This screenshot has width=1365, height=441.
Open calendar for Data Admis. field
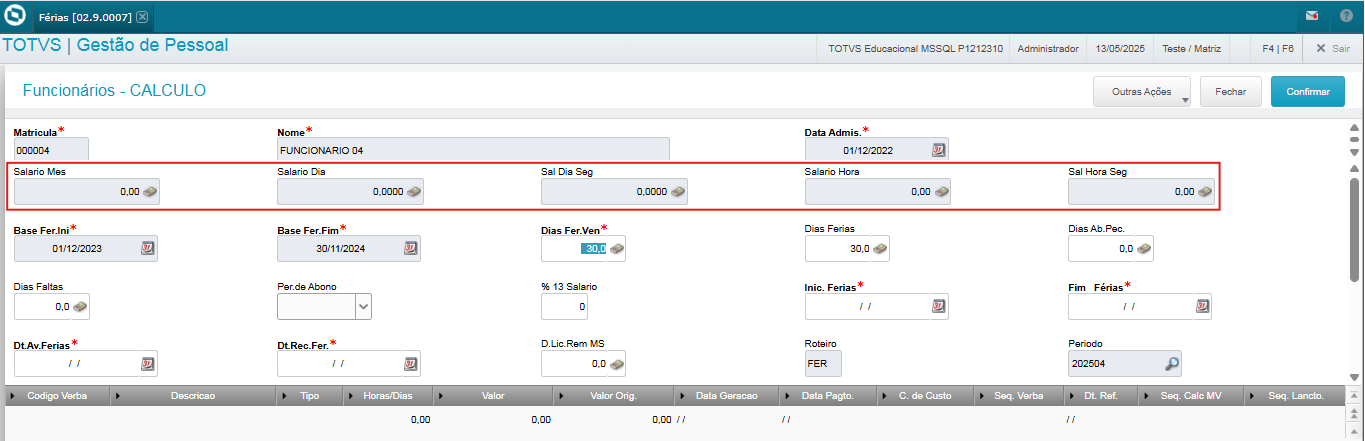pyautogui.click(x=939, y=149)
